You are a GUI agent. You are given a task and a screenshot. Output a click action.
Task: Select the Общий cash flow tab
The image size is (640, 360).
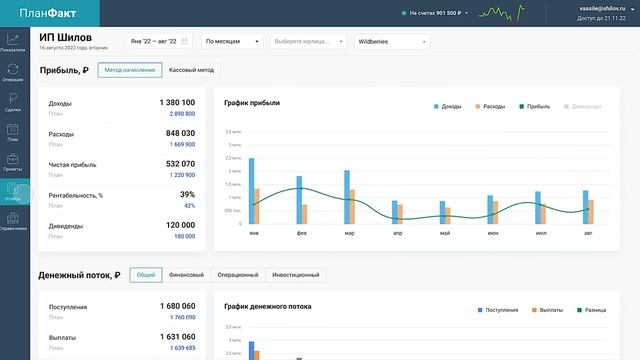click(x=146, y=275)
